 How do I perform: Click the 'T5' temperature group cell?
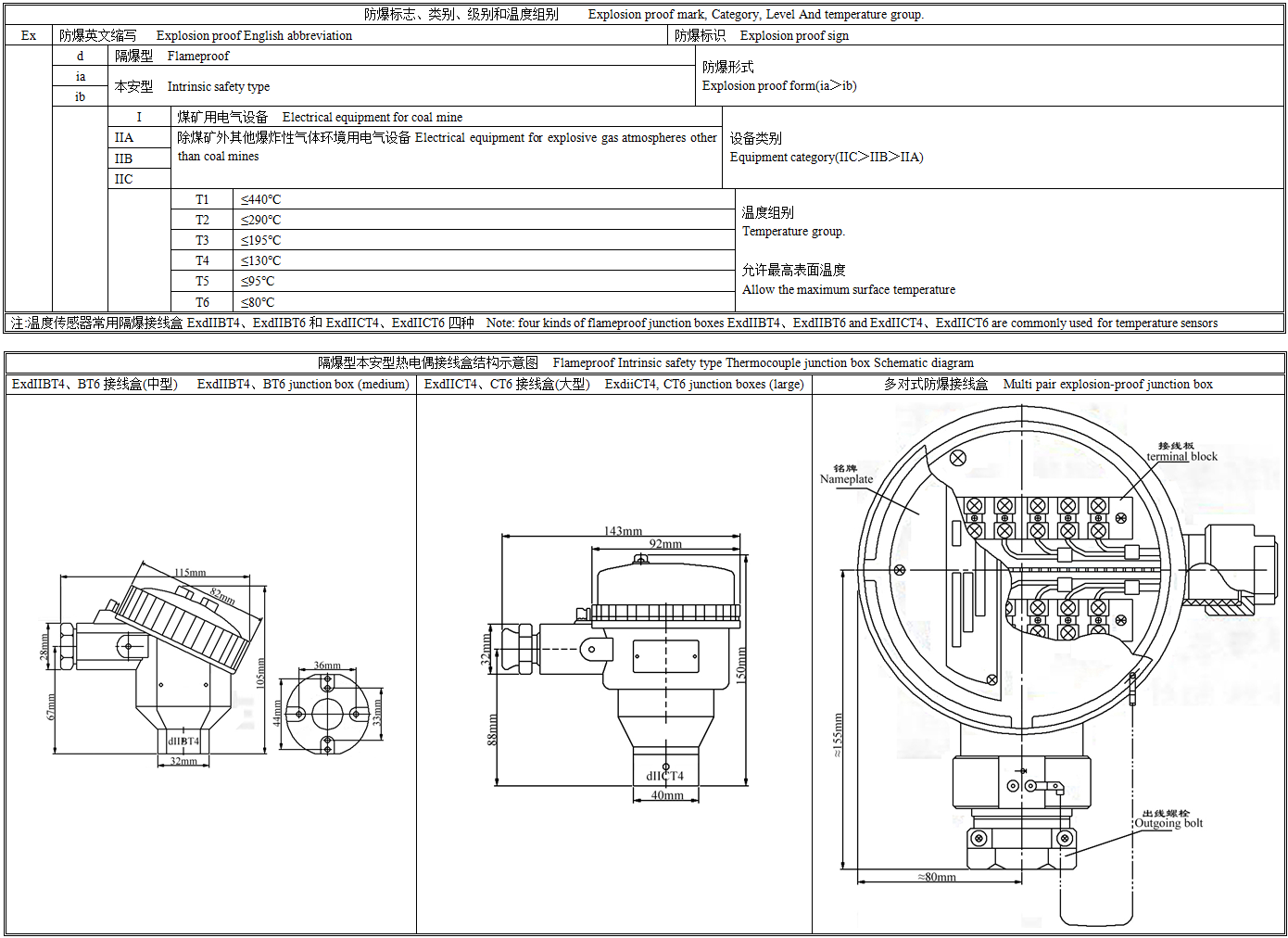(x=202, y=281)
